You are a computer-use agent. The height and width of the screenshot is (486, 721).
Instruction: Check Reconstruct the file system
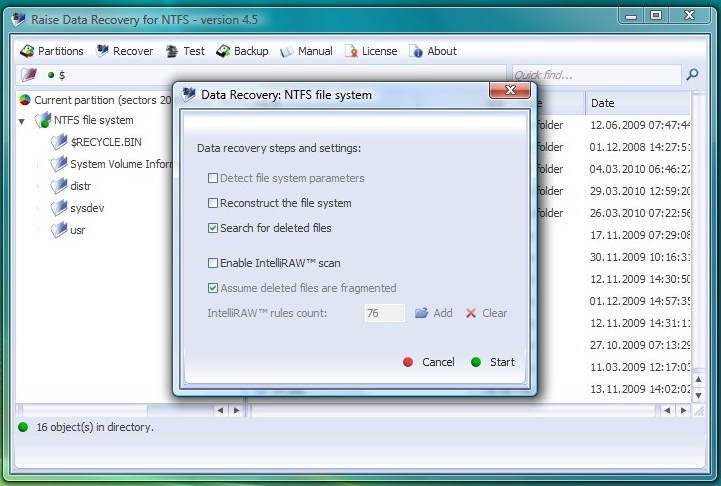[x=212, y=203]
